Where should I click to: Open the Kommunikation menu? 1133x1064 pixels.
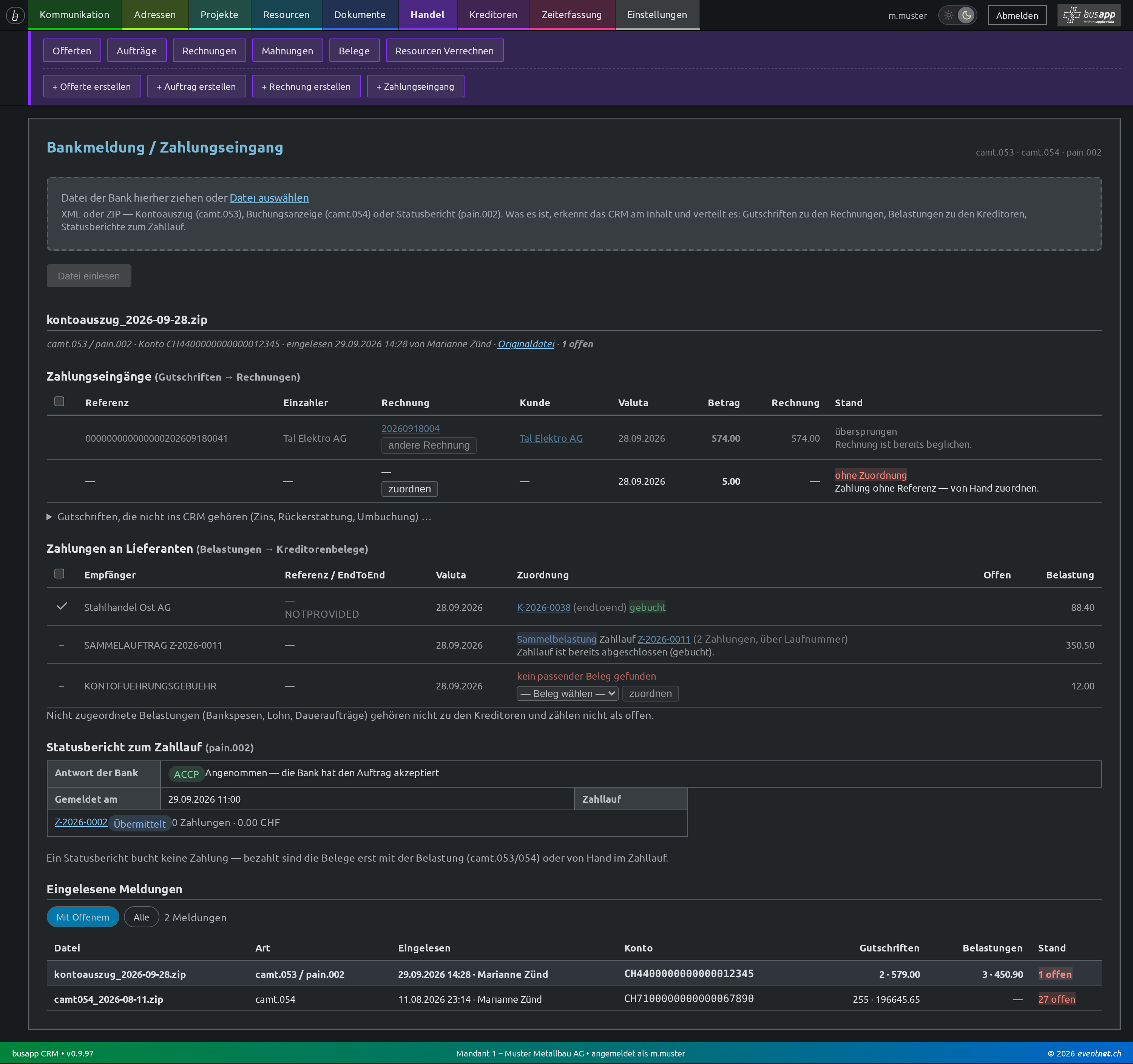[x=75, y=15]
